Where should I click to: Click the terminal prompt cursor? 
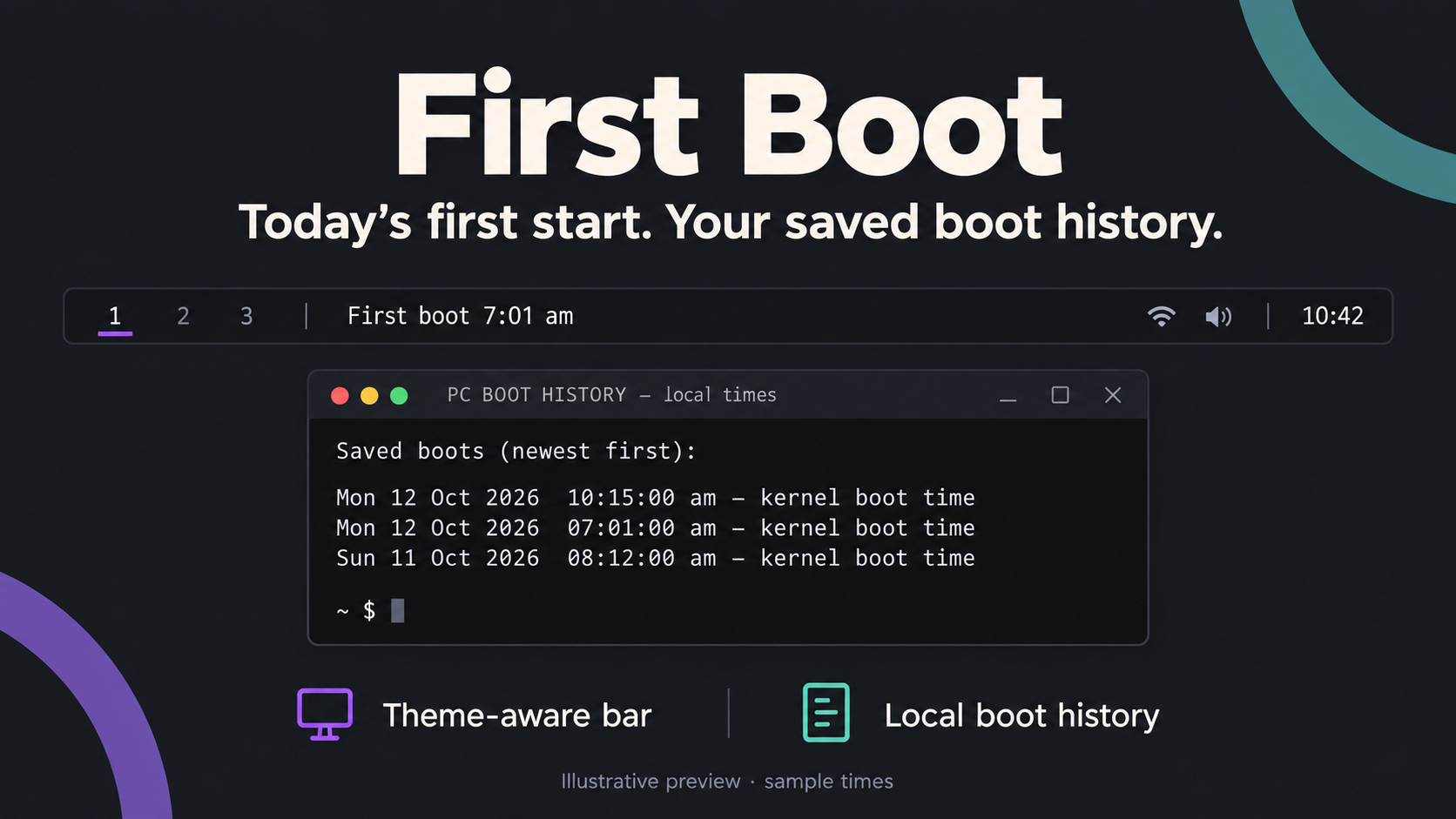398,610
